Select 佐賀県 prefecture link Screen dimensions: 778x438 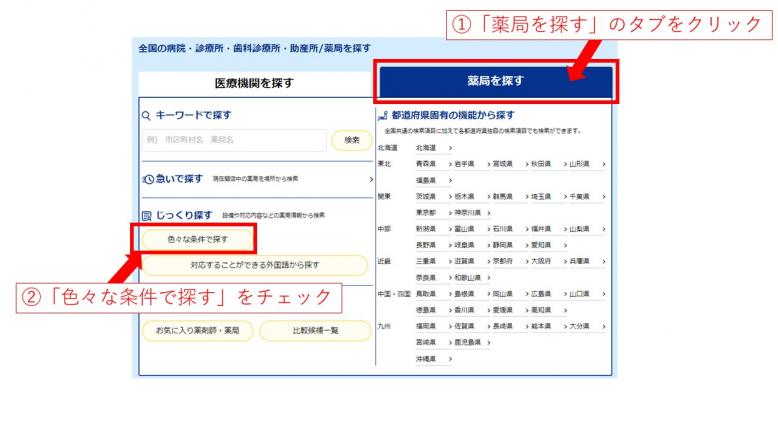[x=472, y=326]
